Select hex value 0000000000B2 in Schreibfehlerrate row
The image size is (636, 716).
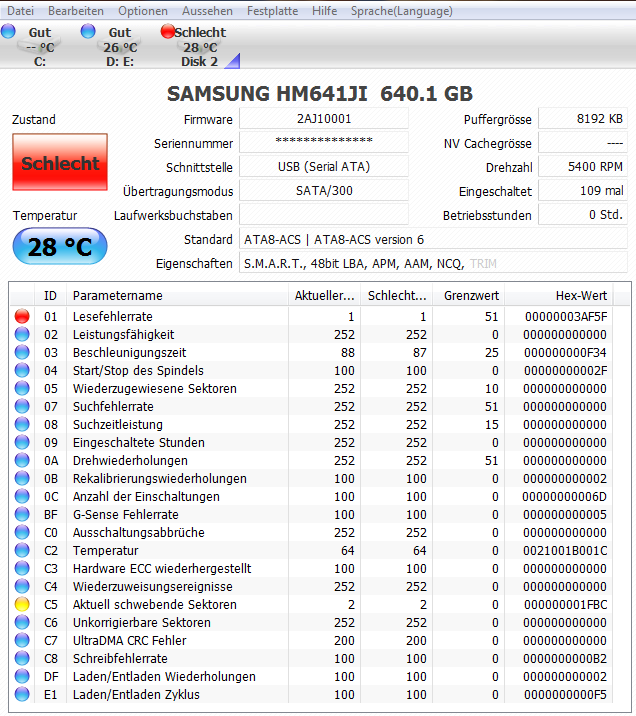tap(565, 658)
